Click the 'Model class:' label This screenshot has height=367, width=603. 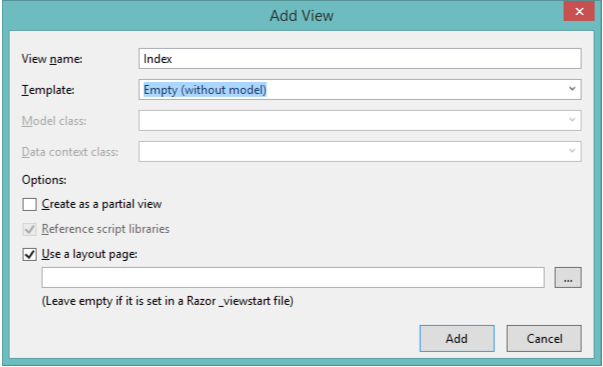tap(54, 121)
